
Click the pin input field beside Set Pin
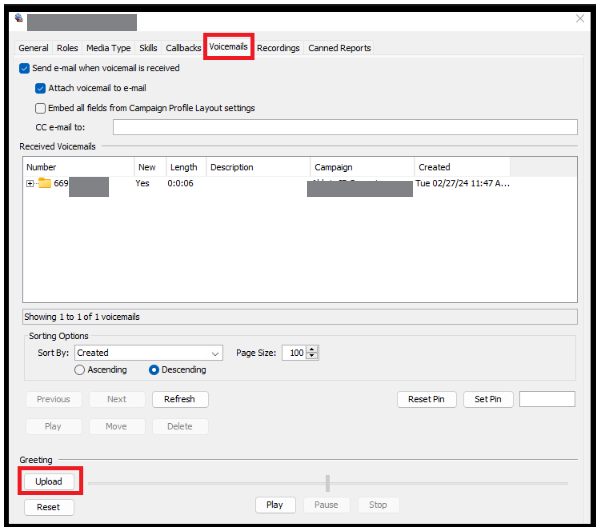(x=547, y=399)
